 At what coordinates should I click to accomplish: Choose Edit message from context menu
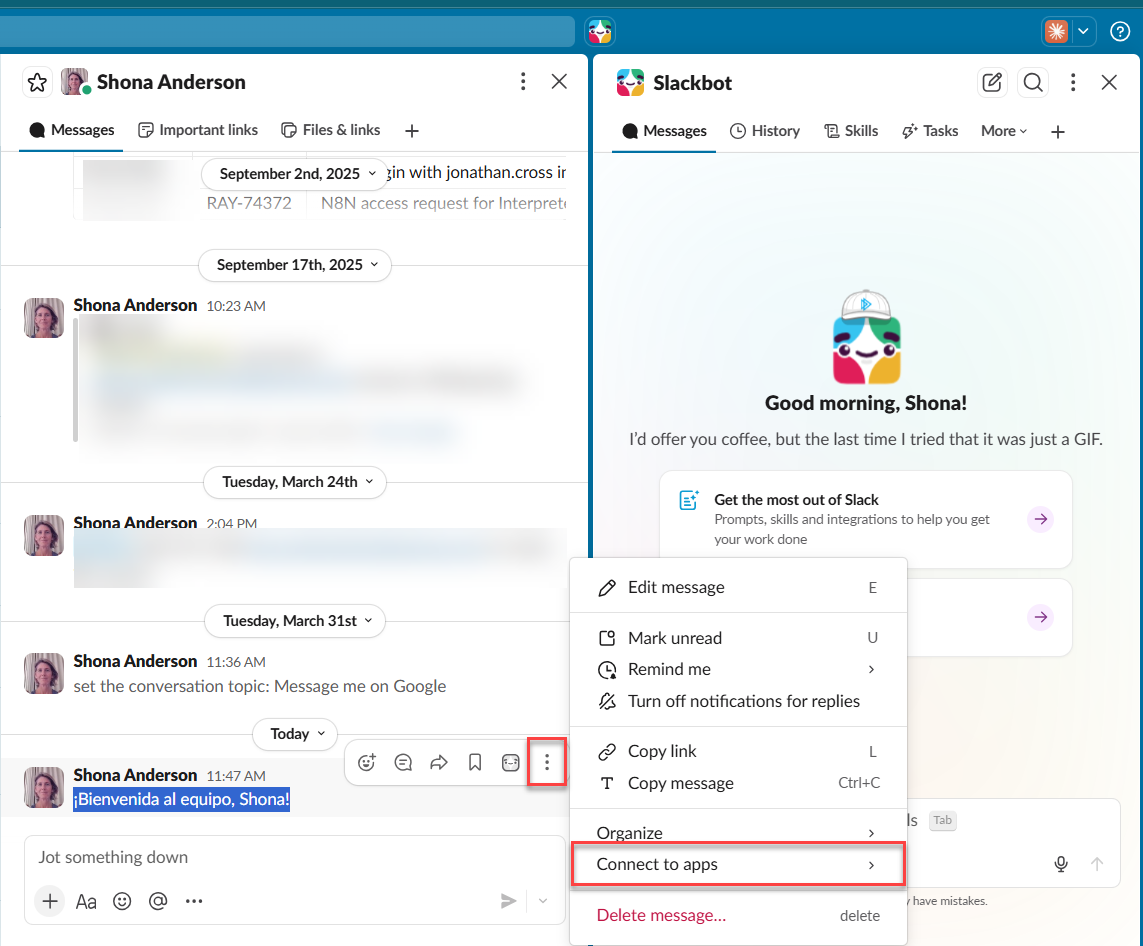click(x=738, y=587)
